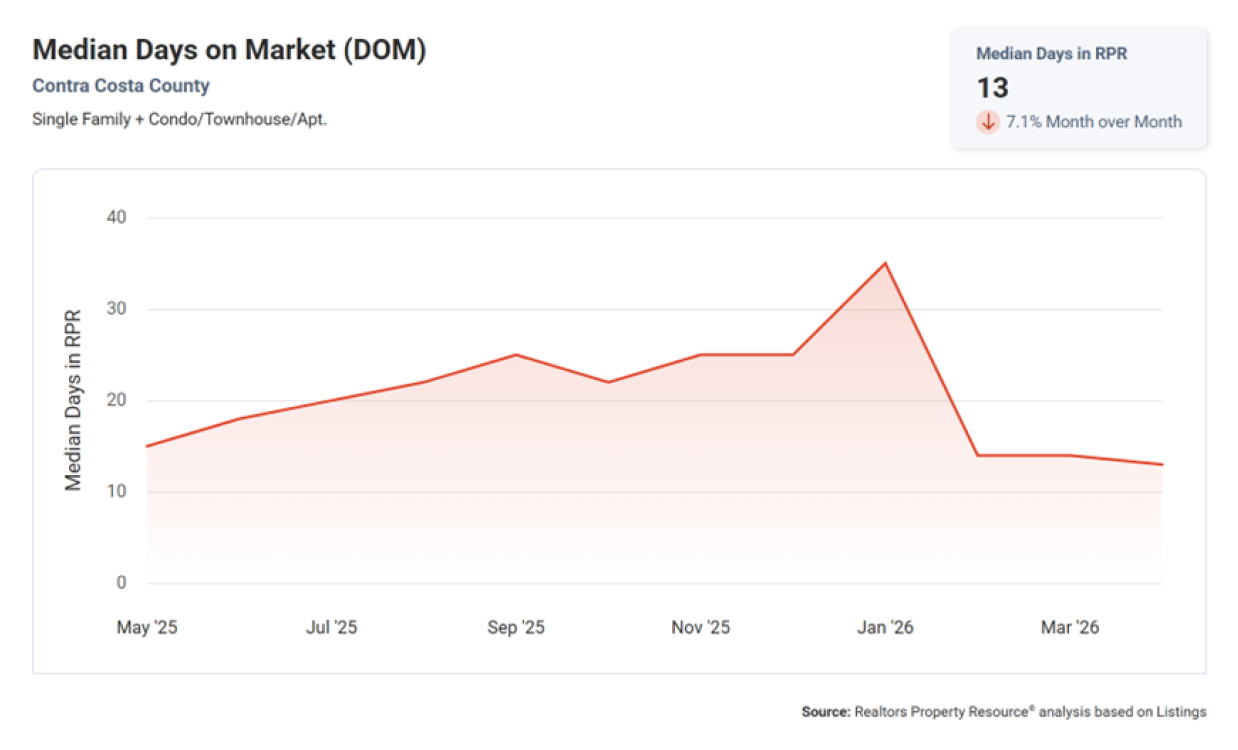Click the Mar '26 axis label
1238x750 pixels.
1070,627
